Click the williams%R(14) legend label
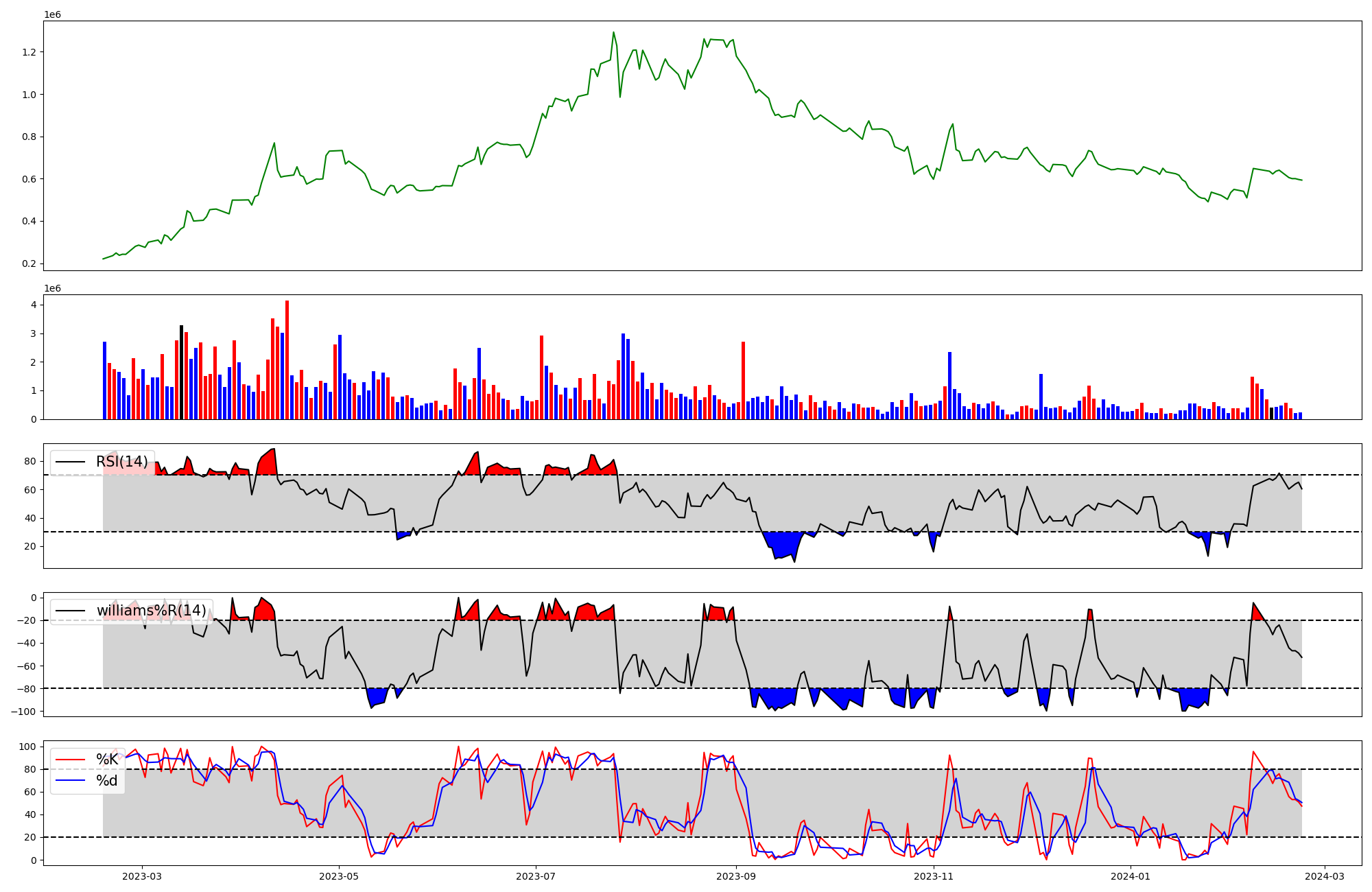This screenshot has width=1372, height=892. click(151, 611)
